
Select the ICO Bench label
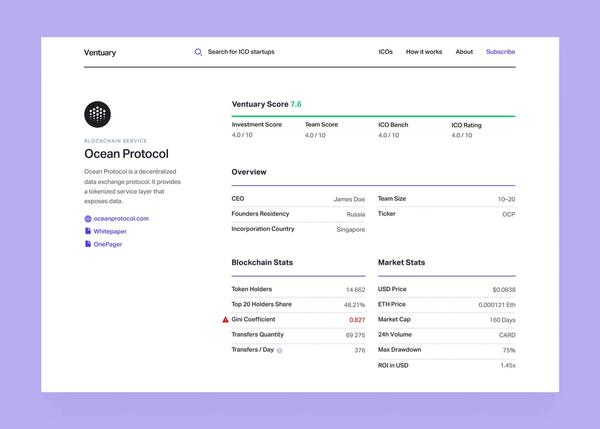pyautogui.click(x=393, y=125)
